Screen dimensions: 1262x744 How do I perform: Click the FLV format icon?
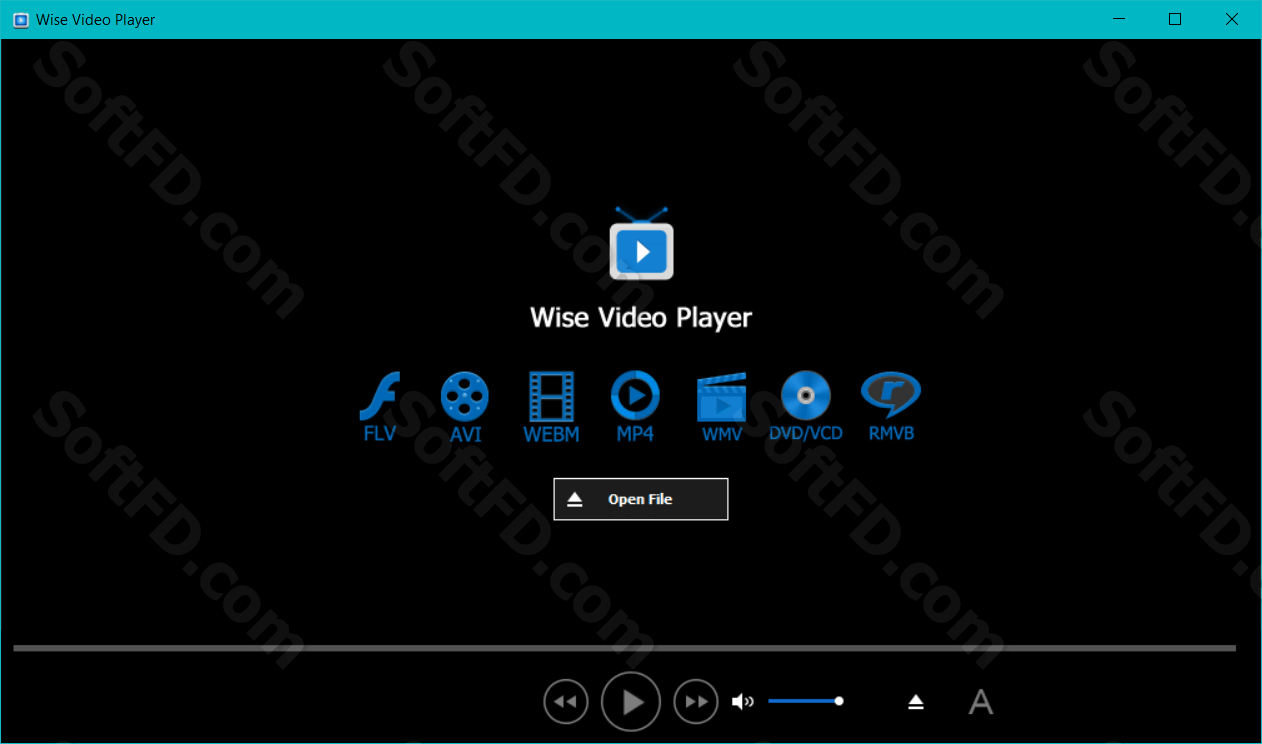[x=380, y=407]
